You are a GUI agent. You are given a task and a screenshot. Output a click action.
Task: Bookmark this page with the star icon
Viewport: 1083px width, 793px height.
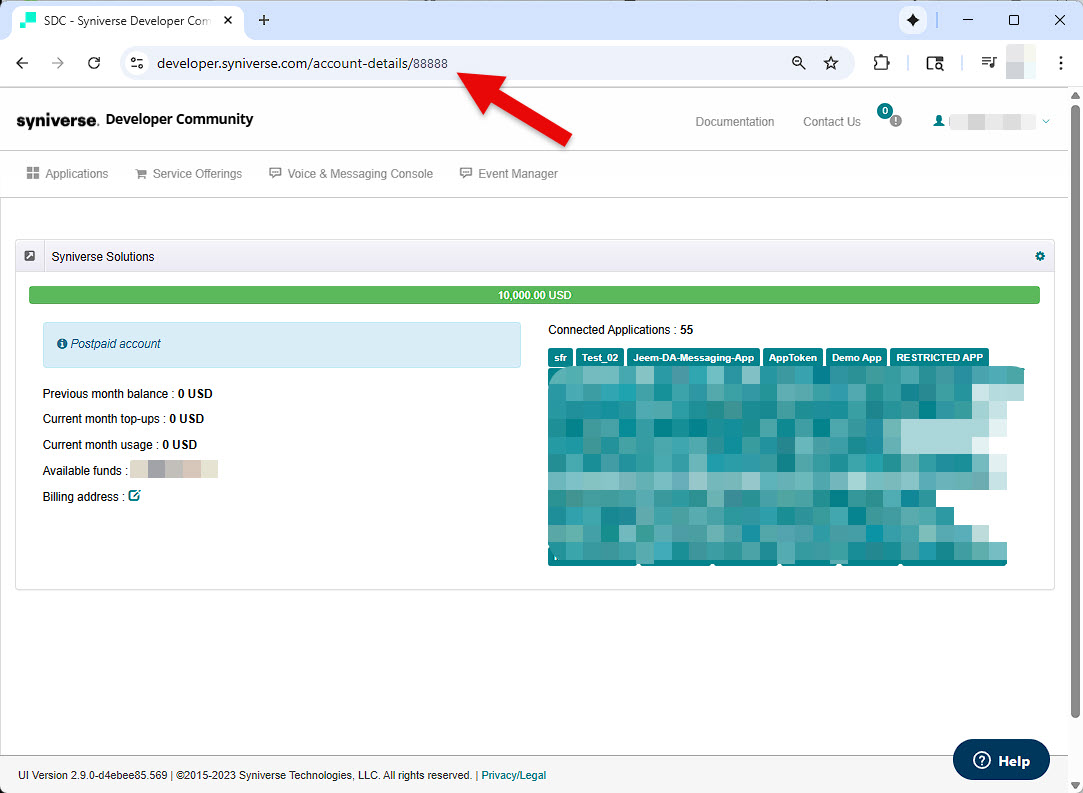click(831, 63)
